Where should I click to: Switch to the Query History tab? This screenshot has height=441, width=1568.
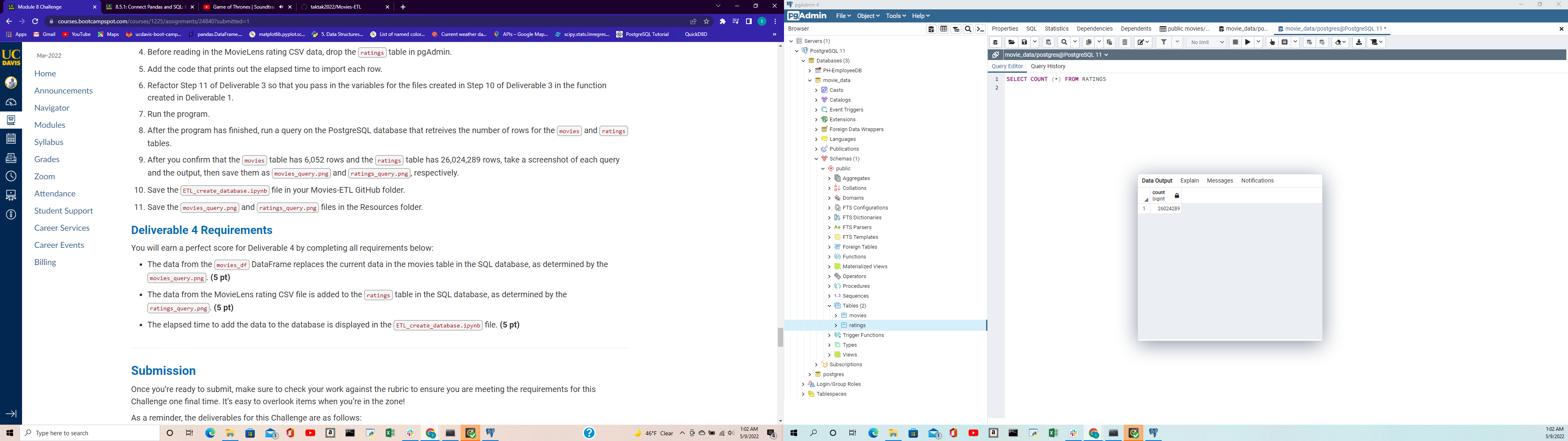pos(1047,67)
